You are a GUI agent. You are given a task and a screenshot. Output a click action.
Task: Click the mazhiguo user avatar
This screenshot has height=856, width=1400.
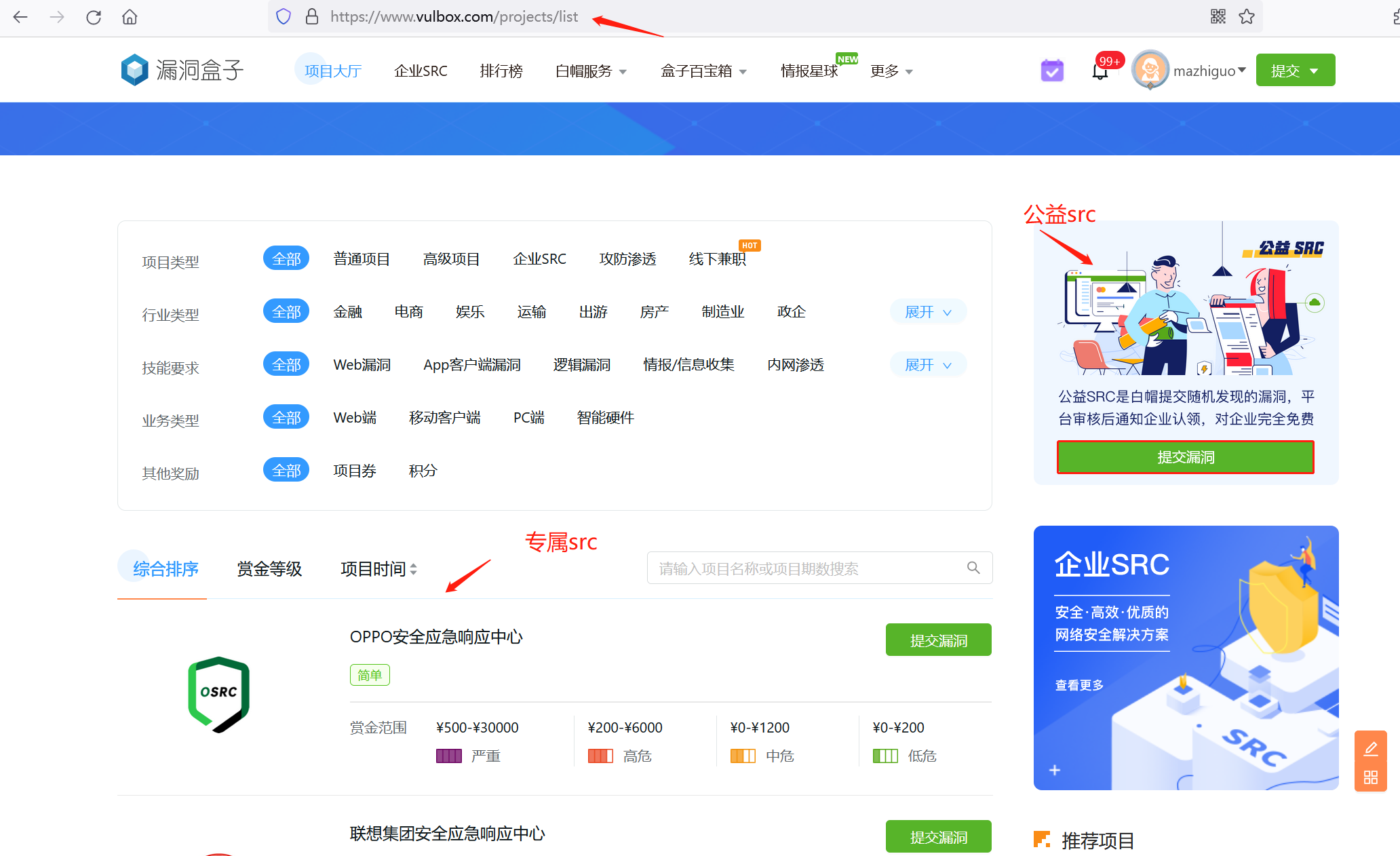(1150, 69)
